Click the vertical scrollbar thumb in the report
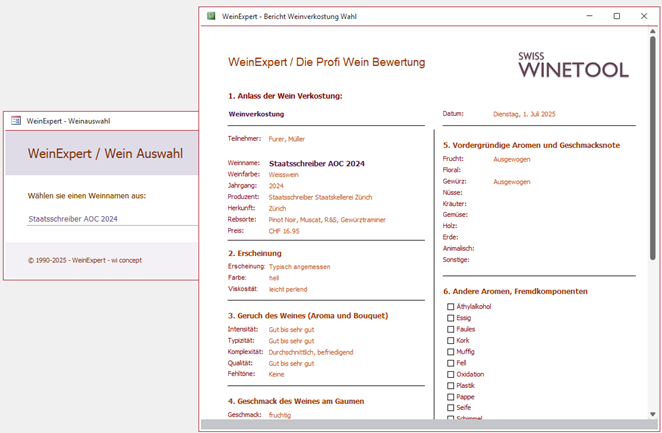The image size is (662, 433). pos(653,150)
